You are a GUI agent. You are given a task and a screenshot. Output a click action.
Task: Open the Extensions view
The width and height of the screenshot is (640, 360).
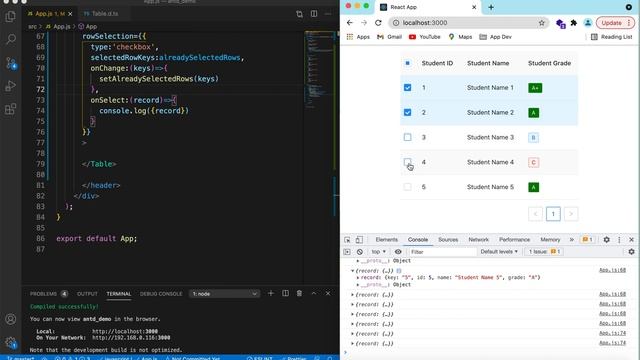click(x=11, y=109)
